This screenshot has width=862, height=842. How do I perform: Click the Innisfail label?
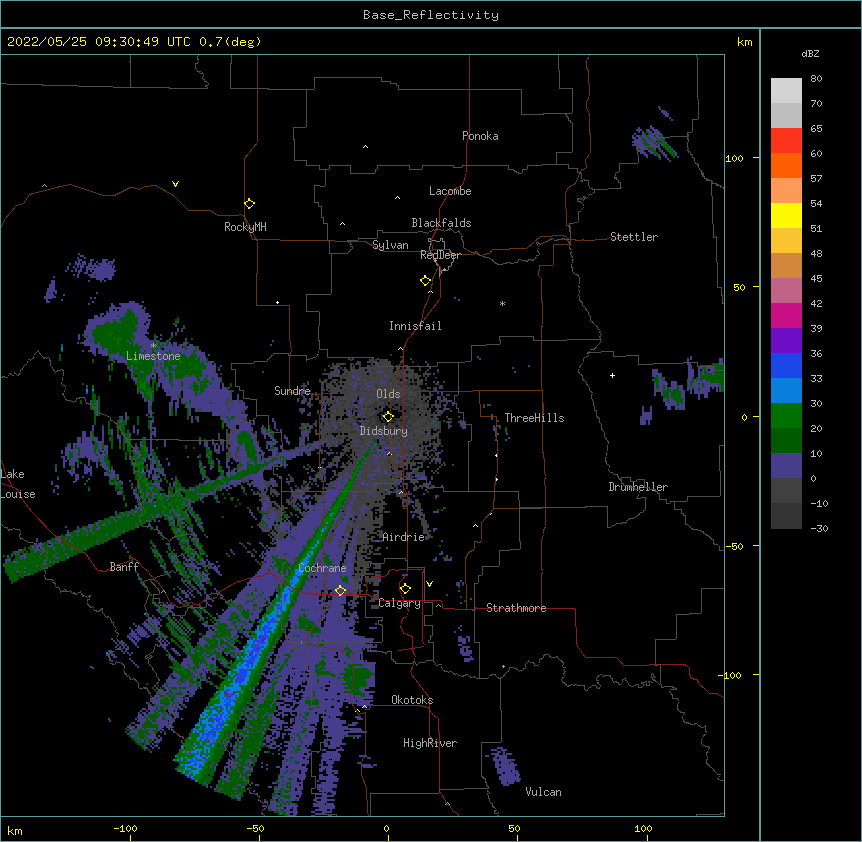point(415,326)
